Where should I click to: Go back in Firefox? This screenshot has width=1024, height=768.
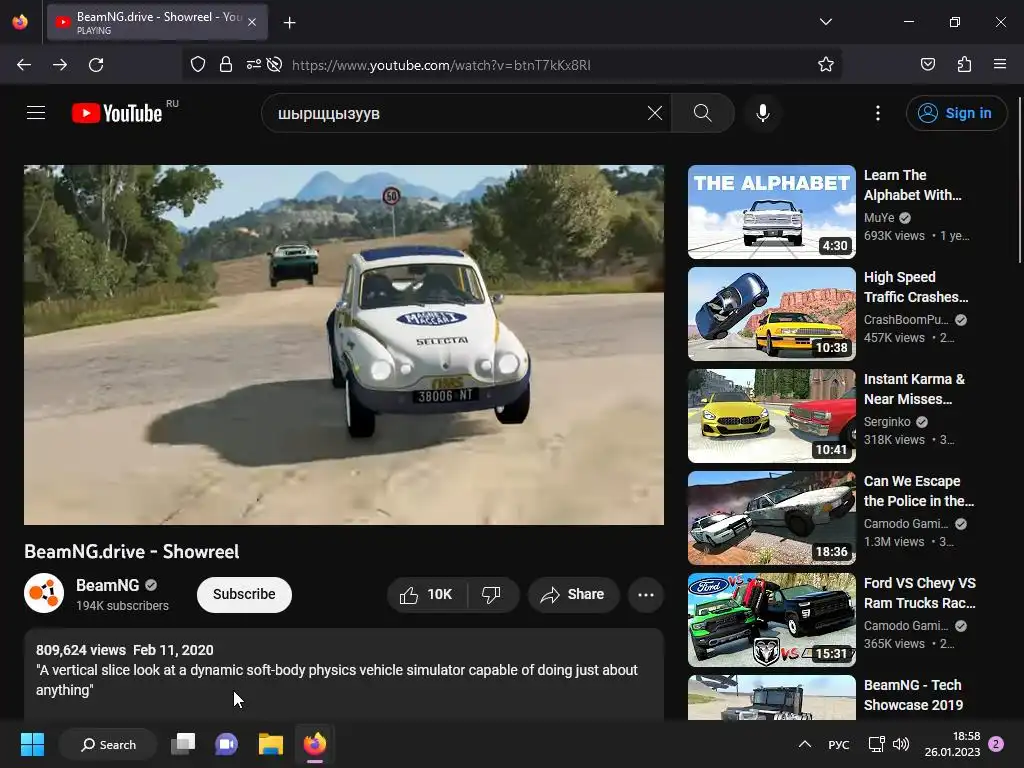click(x=24, y=65)
